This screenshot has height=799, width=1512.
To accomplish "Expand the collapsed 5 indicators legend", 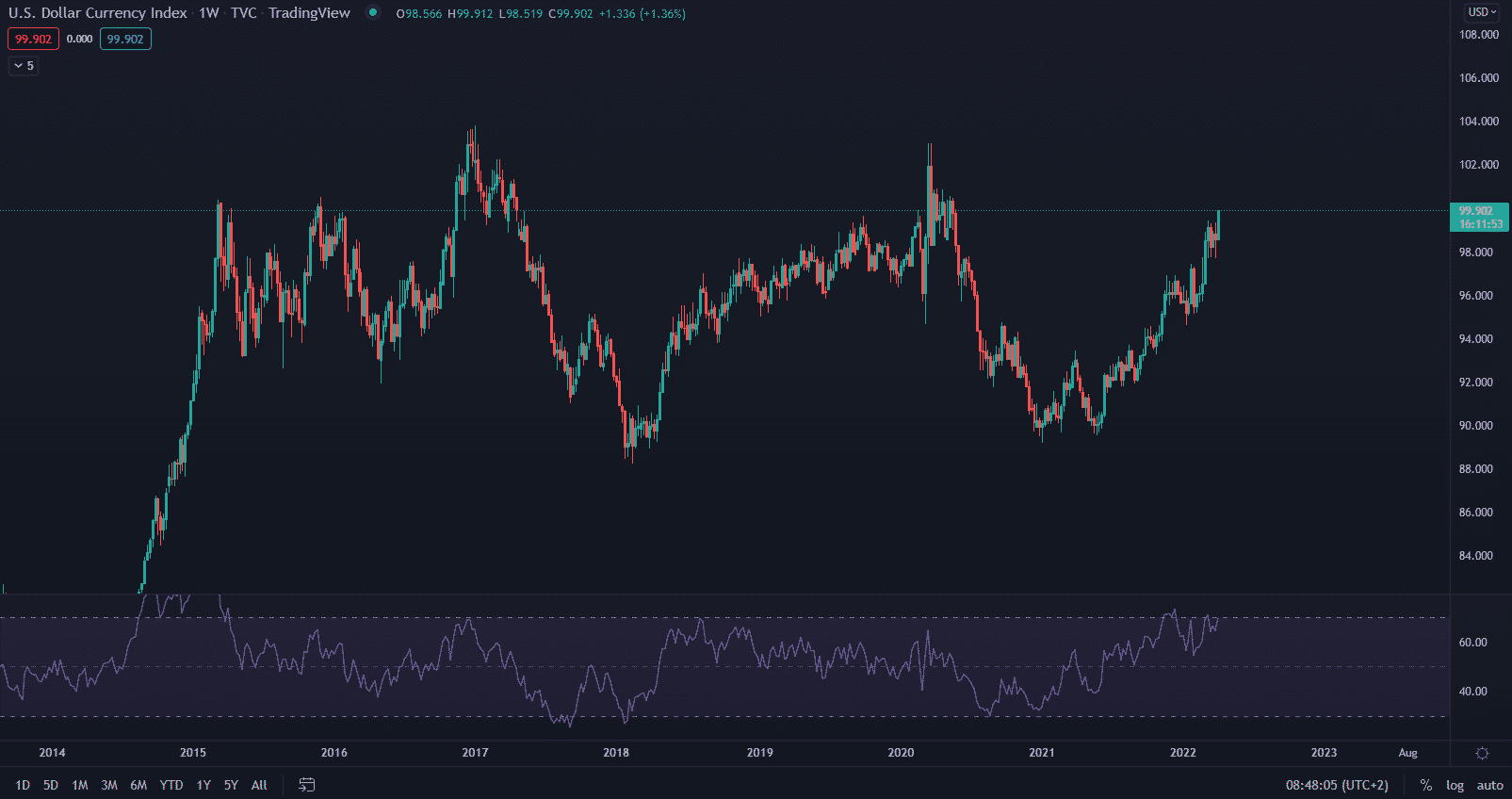I will pos(24,66).
